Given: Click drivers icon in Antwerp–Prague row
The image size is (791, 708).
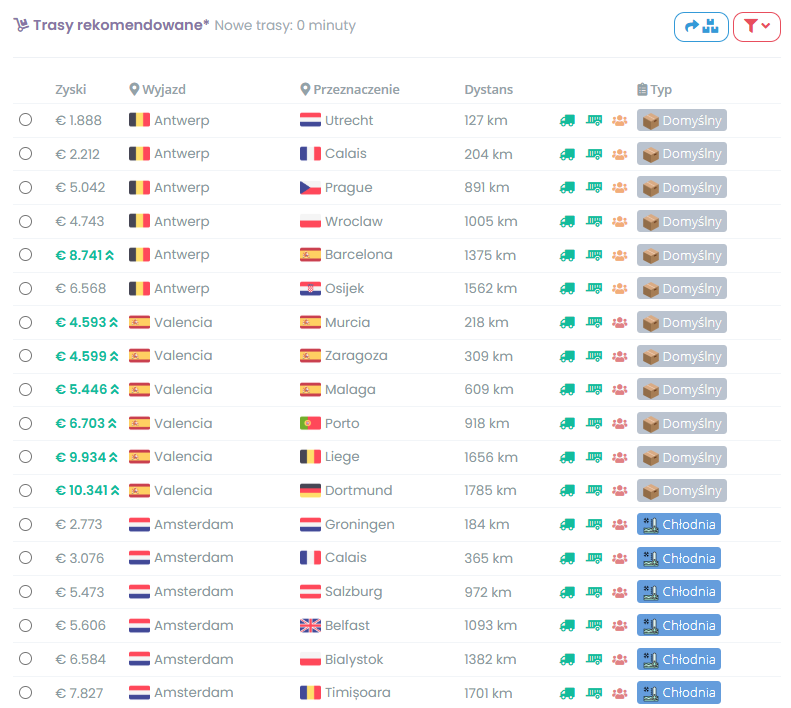Looking at the screenshot, I should 619,188.
